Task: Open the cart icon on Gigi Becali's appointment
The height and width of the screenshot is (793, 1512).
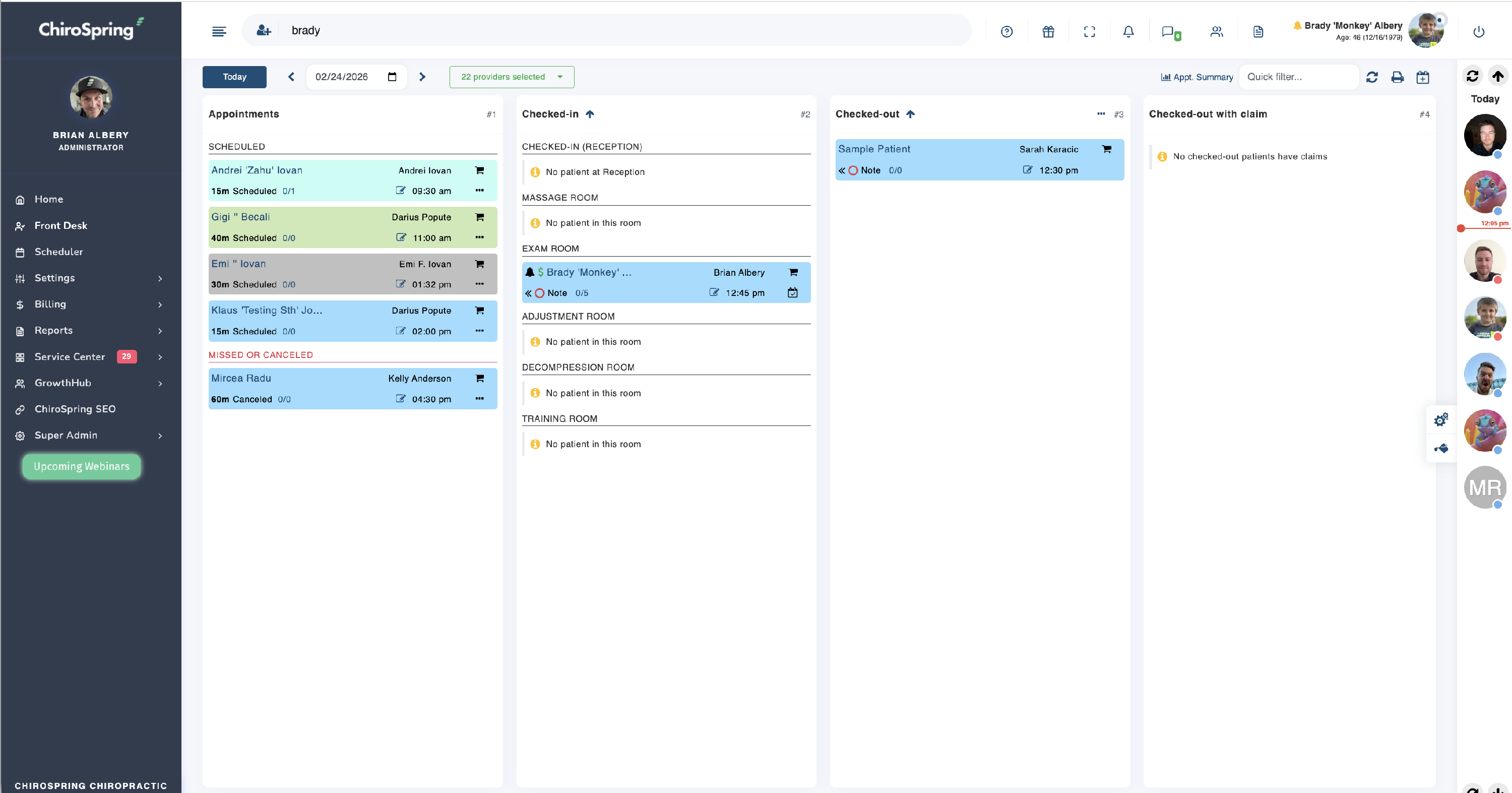Action: click(x=479, y=217)
